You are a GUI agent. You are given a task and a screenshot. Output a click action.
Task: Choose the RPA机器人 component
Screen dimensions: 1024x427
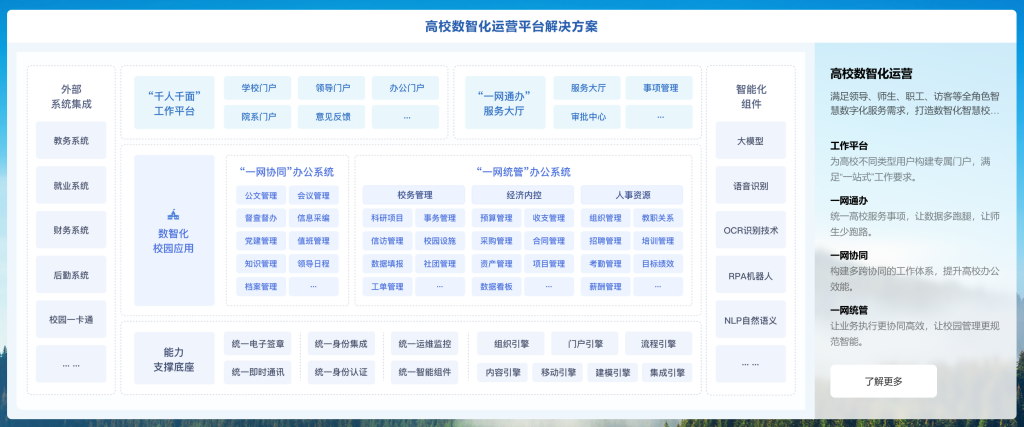pos(750,274)
